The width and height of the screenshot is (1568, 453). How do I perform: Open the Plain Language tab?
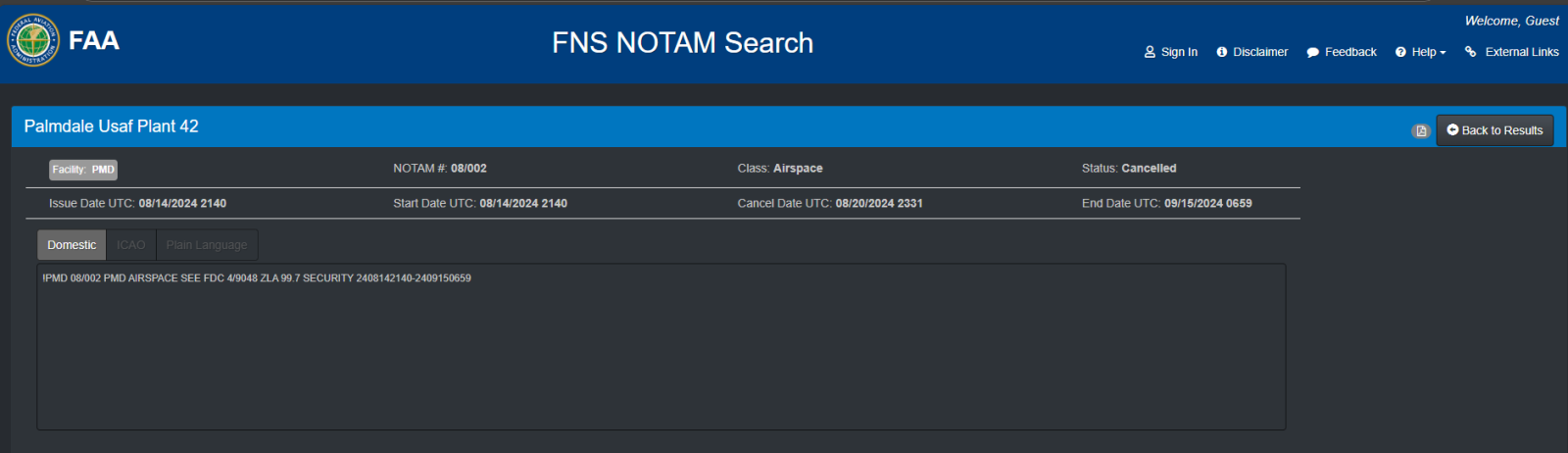point(206,245)
